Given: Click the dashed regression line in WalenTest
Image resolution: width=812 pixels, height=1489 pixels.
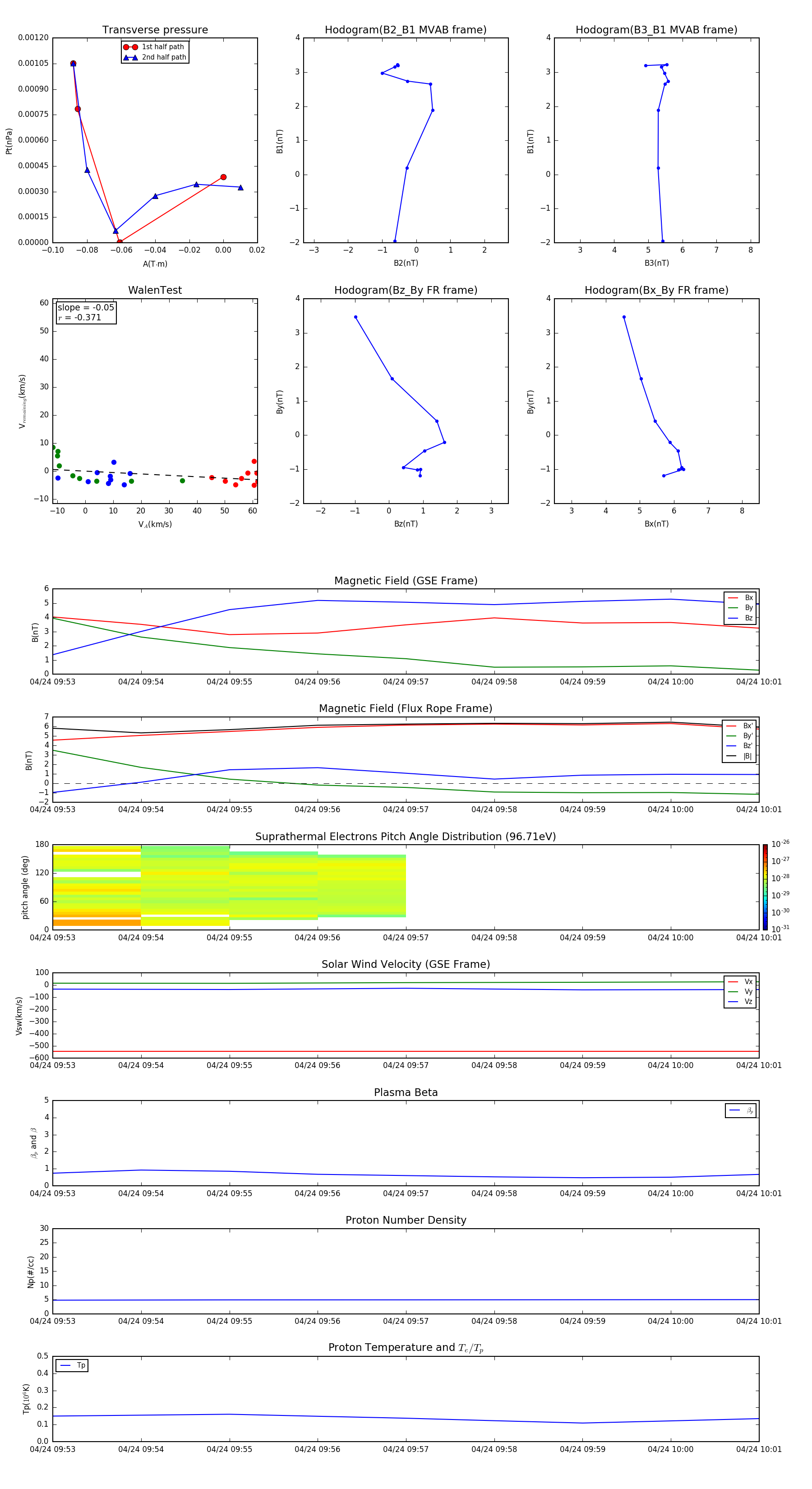Looking at the screenshot, I should click(155, 474).
